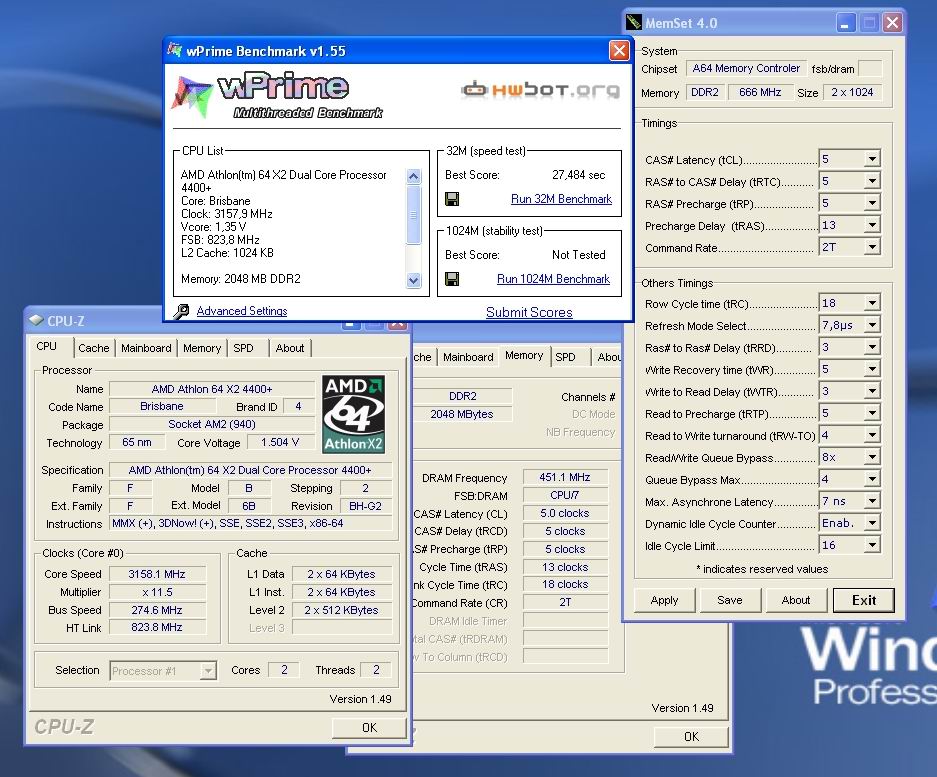Open the Idle Cycle Limit dropdown
Screen dimensions: 937x777
coord(872,545)
